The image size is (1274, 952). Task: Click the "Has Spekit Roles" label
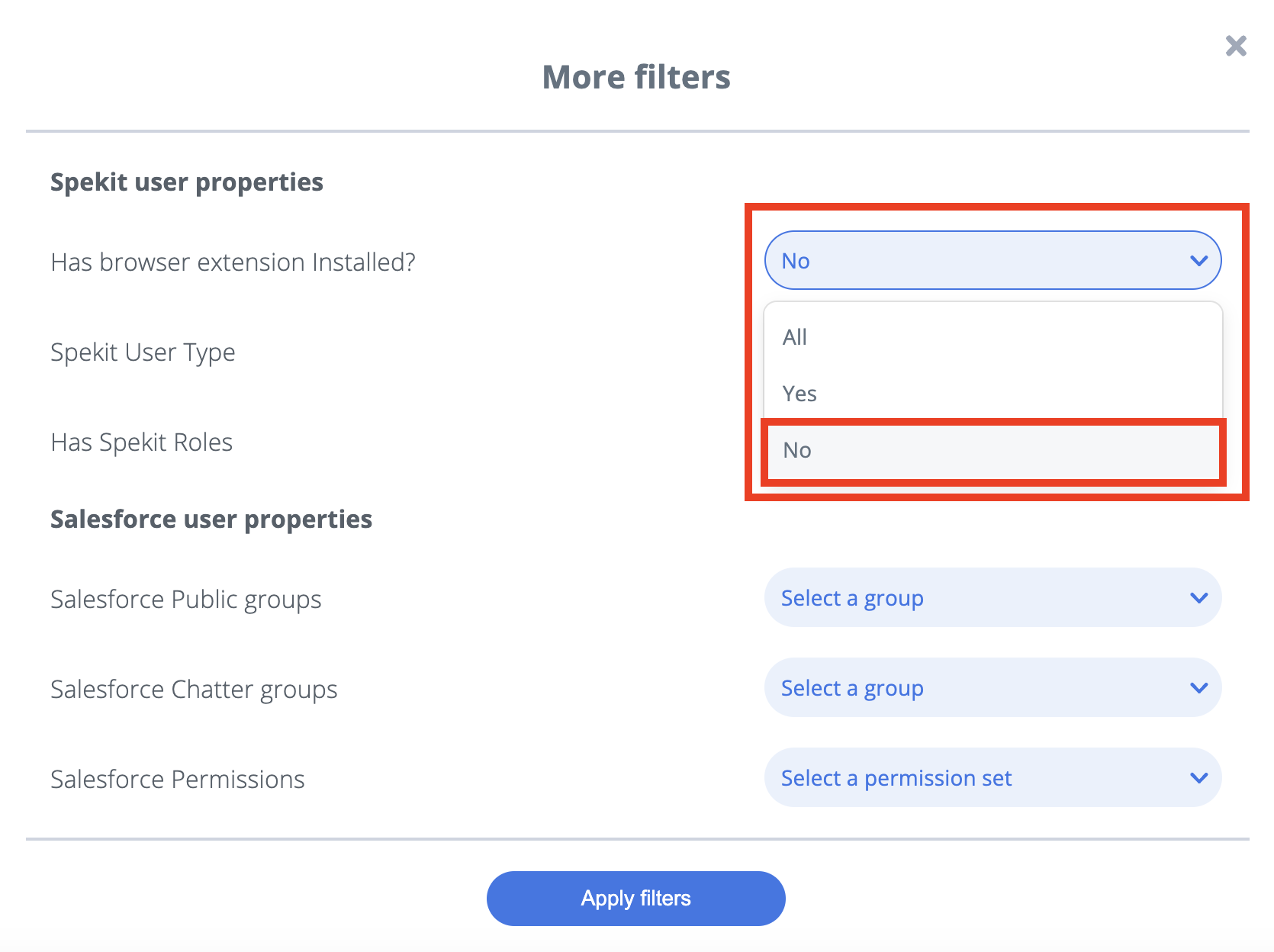pos(141,442)
